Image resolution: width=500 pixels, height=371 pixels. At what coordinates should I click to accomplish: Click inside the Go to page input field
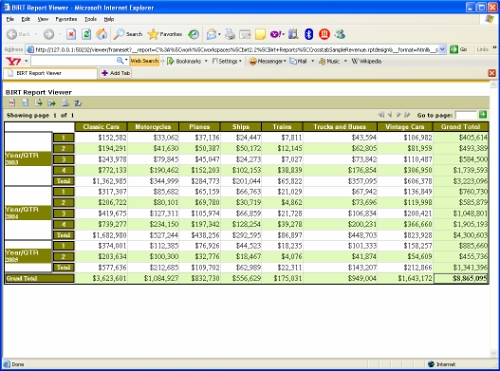465,115
